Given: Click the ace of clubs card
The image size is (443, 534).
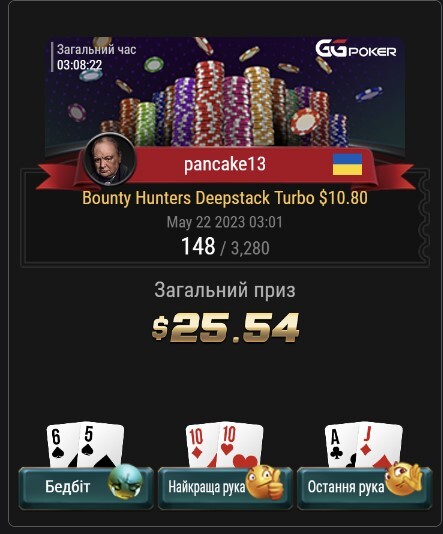Looking at the screenshot, I should [341, 445].
